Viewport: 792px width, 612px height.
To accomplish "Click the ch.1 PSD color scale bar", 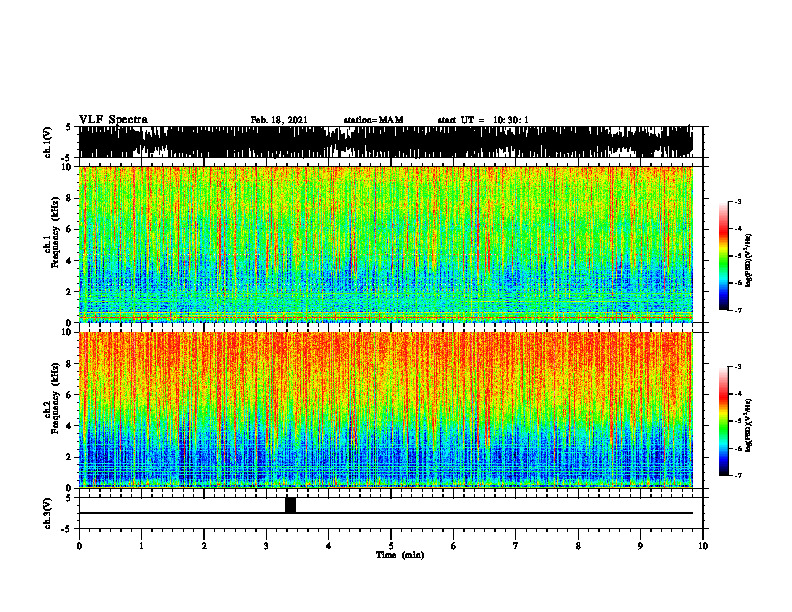I will pos(724,256).
